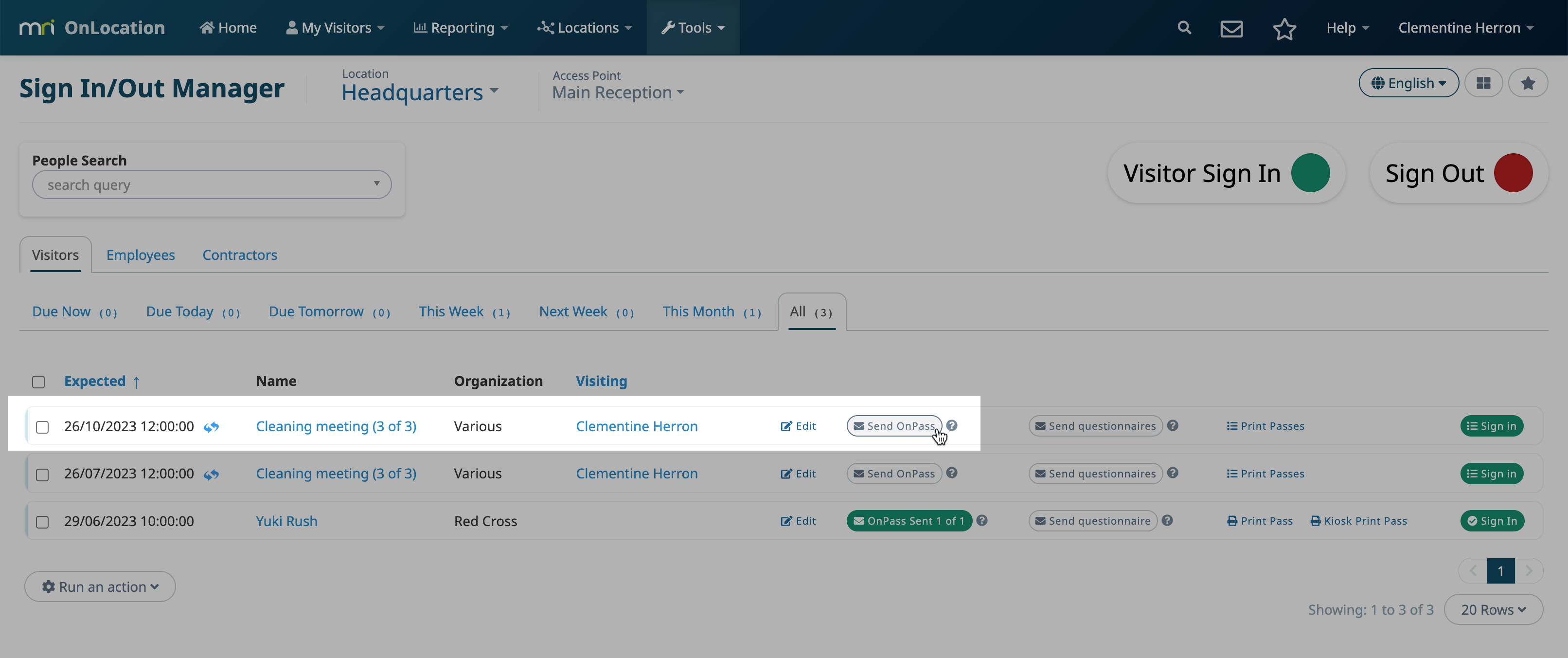1568x658 pixels.
Task: Click the star favorites icon in navbar
Action: tap(1284, 28)
